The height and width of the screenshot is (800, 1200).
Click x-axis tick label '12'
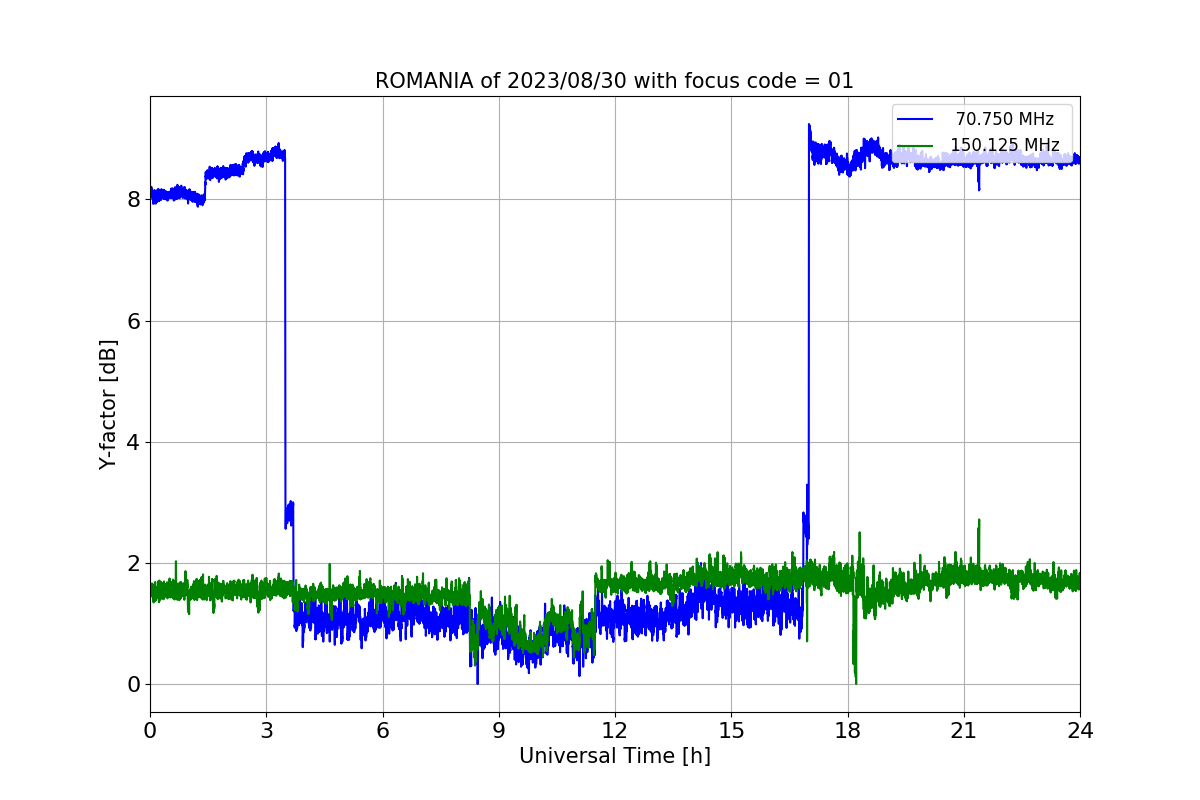point(615,730)
